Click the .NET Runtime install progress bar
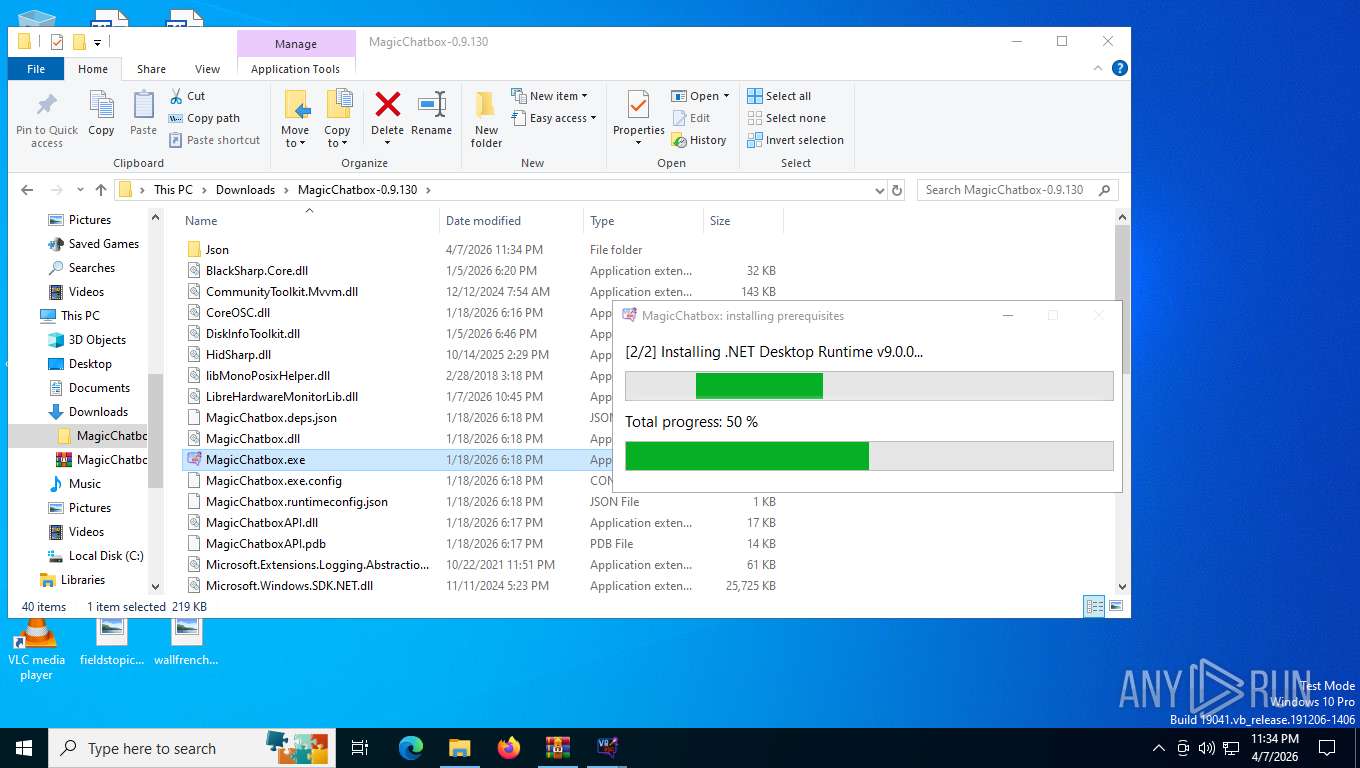 coord(869,386)
